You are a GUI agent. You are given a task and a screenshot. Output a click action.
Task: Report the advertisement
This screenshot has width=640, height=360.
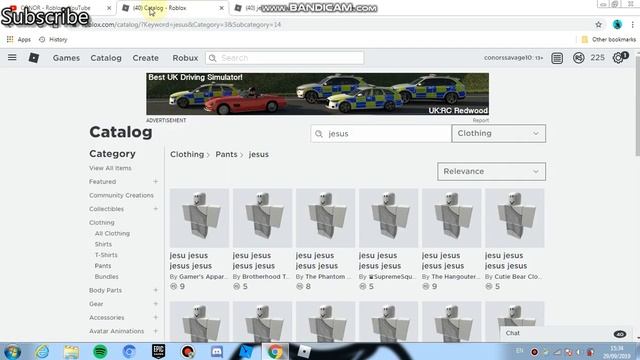tap(480, 120)
